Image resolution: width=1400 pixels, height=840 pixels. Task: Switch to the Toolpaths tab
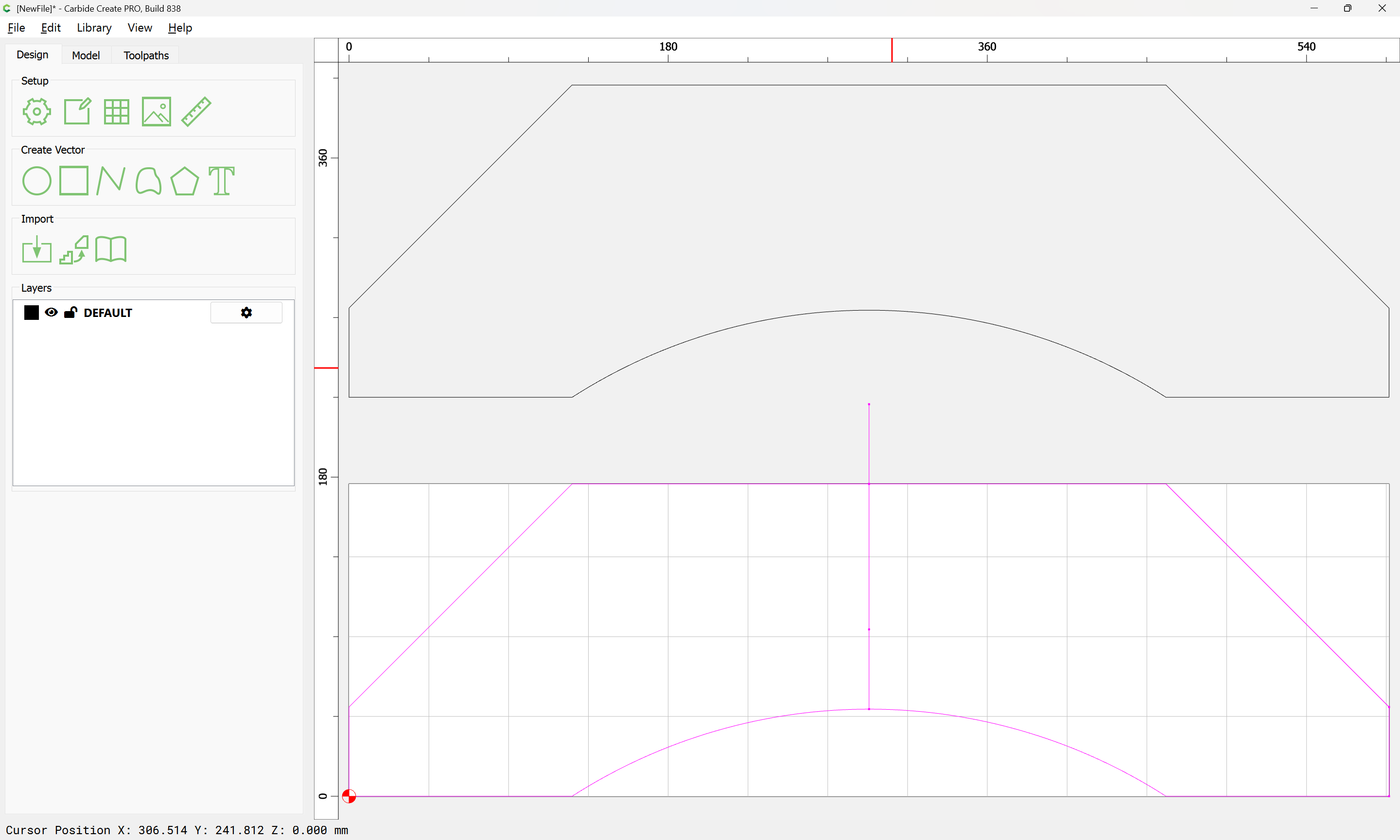146,55
